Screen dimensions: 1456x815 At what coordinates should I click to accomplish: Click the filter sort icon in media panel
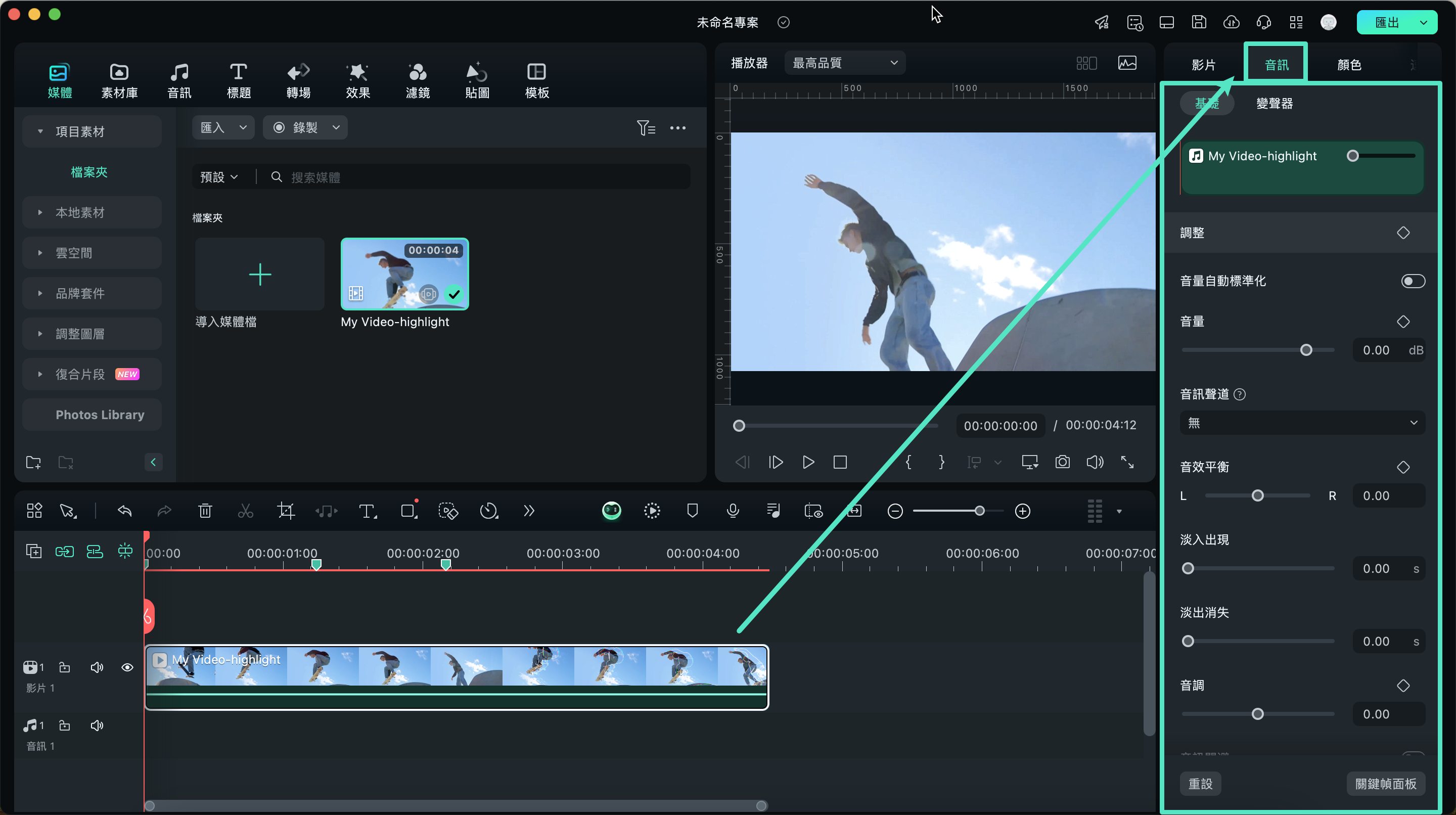point(646,128)
